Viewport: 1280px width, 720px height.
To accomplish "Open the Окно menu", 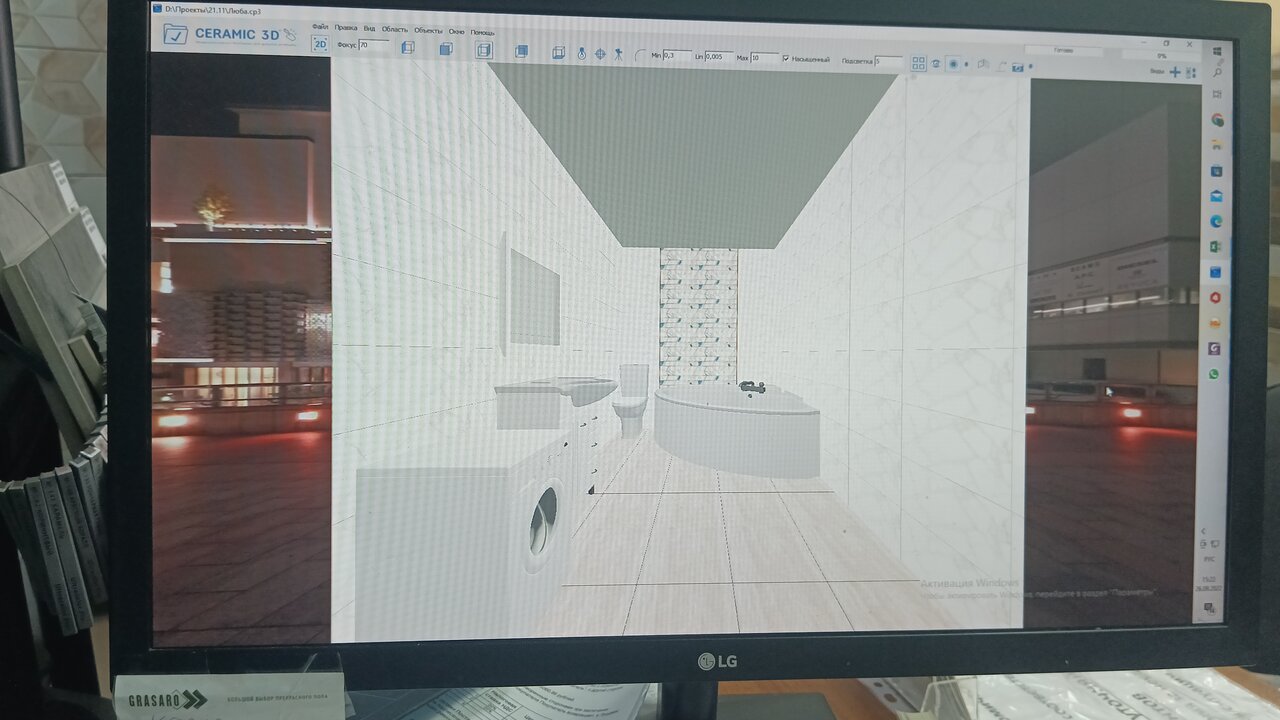I will click(x=456, y=31).
